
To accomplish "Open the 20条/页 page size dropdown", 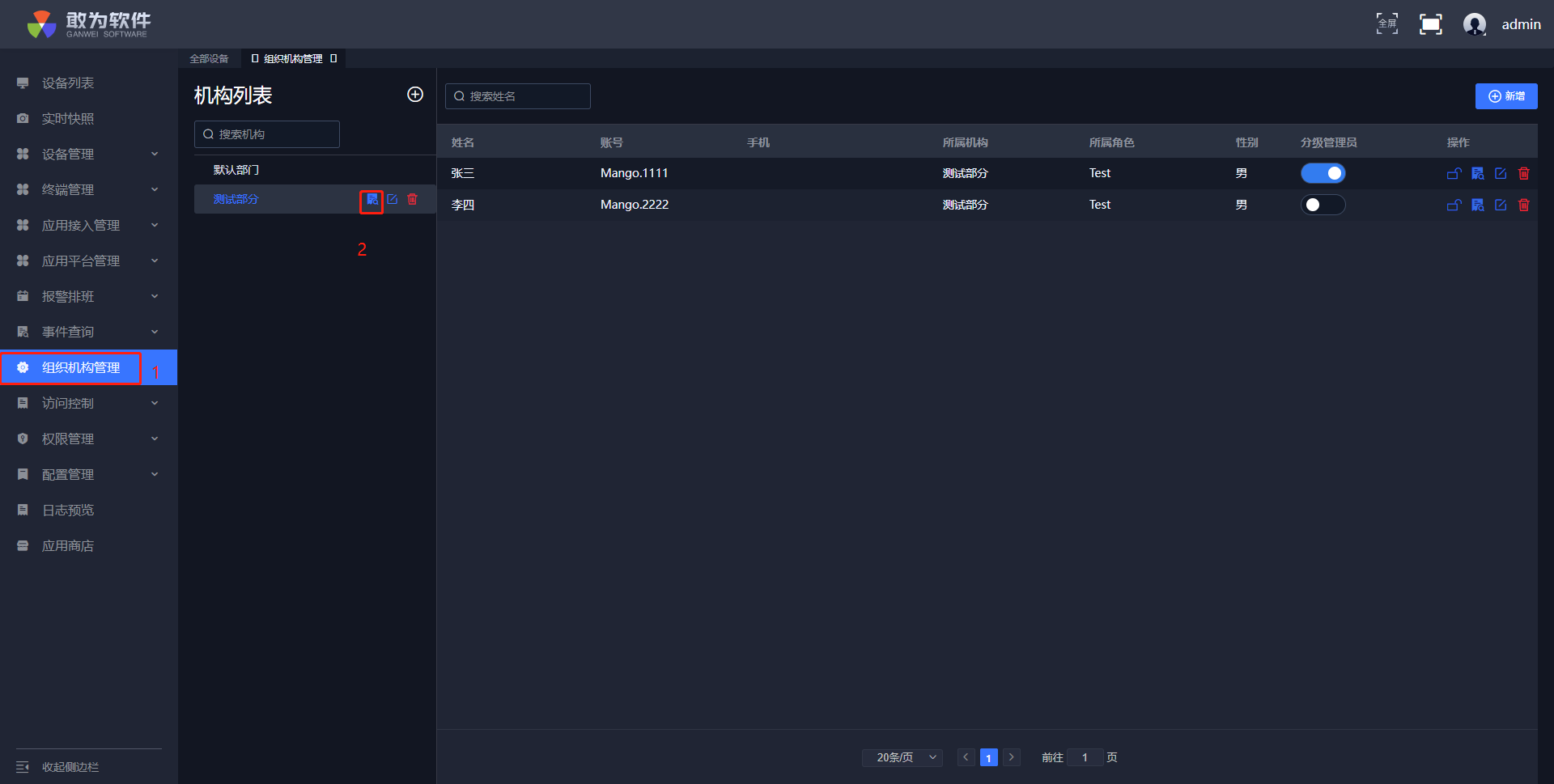I will (902, 757).
